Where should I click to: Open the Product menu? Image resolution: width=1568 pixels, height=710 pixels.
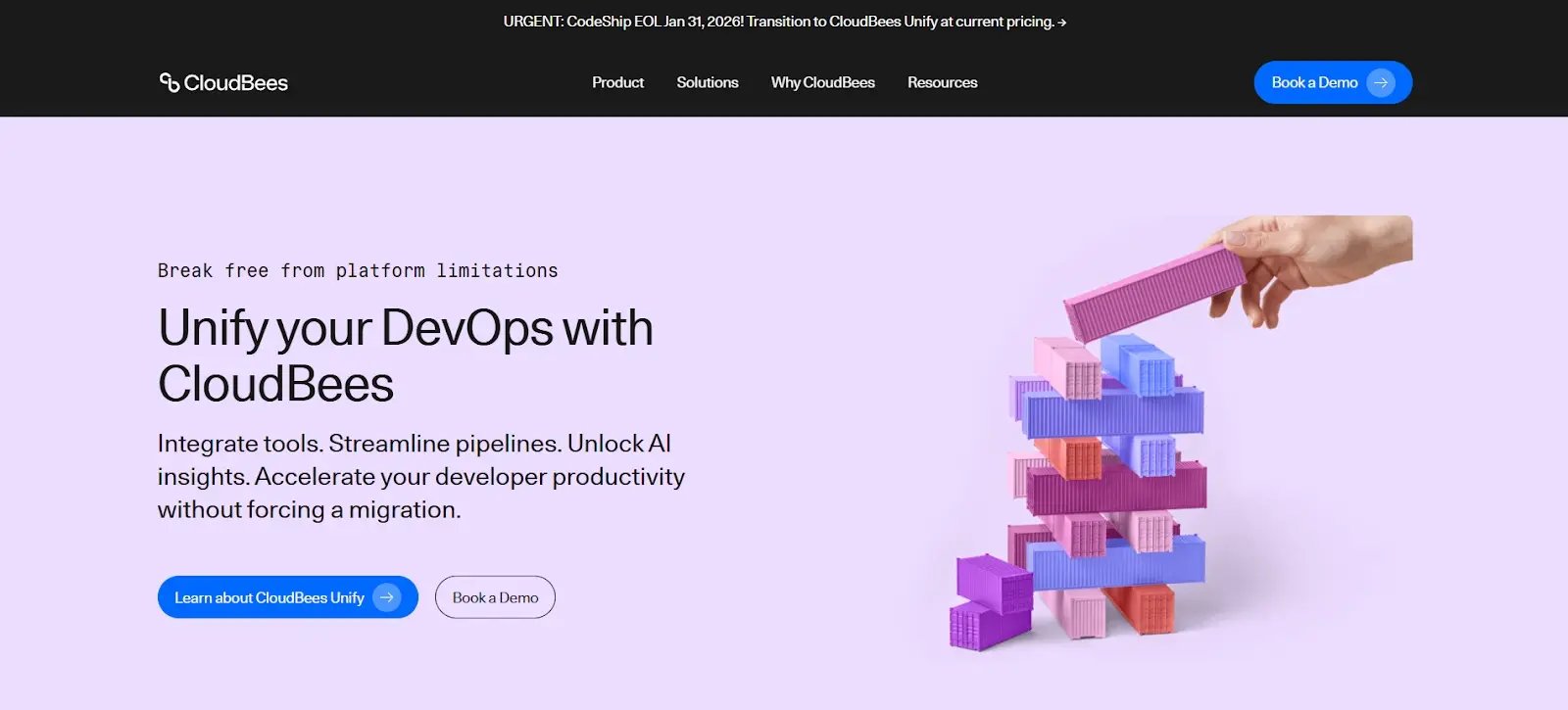point(617,82)
